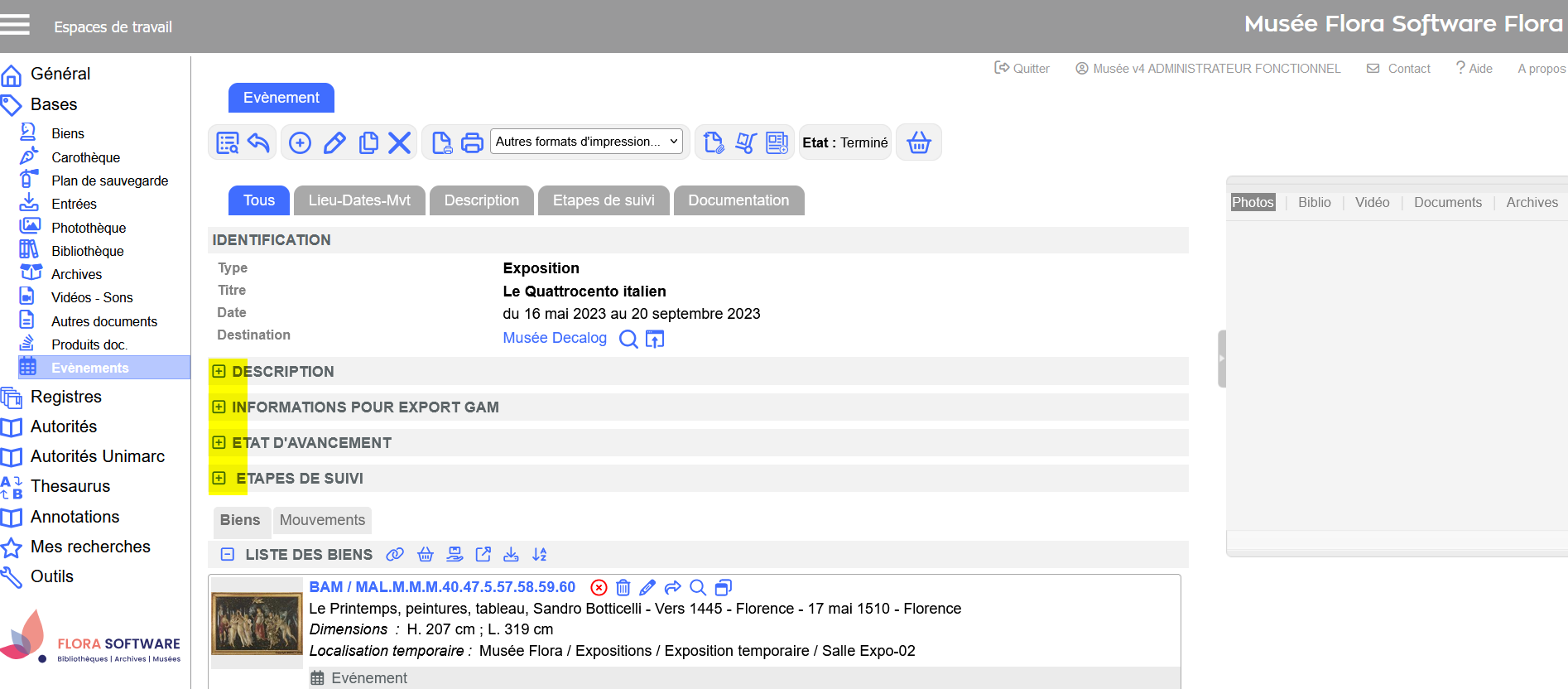Select the Mouvements tab
This screenshot has height=689, width=1568.
tap(322, 520)
